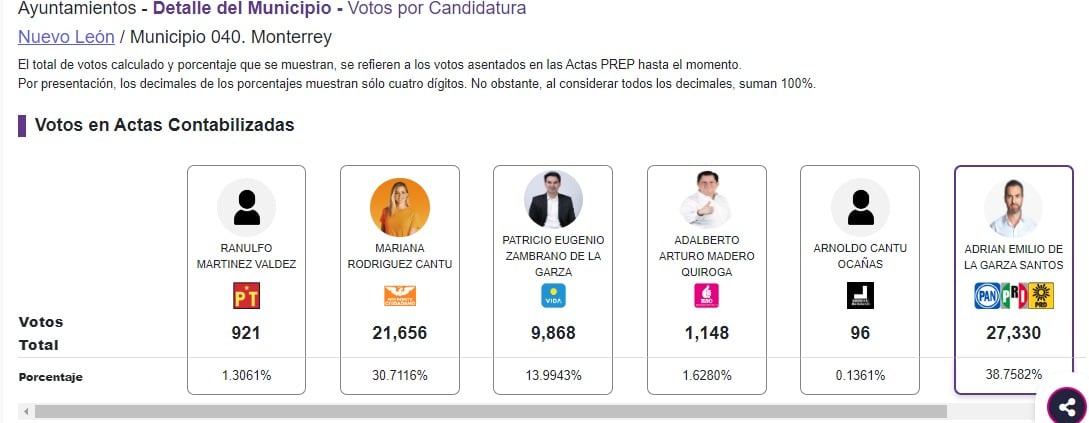This screenshot has width=1089, height=423.
Task: Click the blue VIDA party logo
Action: pyautogui.click(x=553, y=296)
